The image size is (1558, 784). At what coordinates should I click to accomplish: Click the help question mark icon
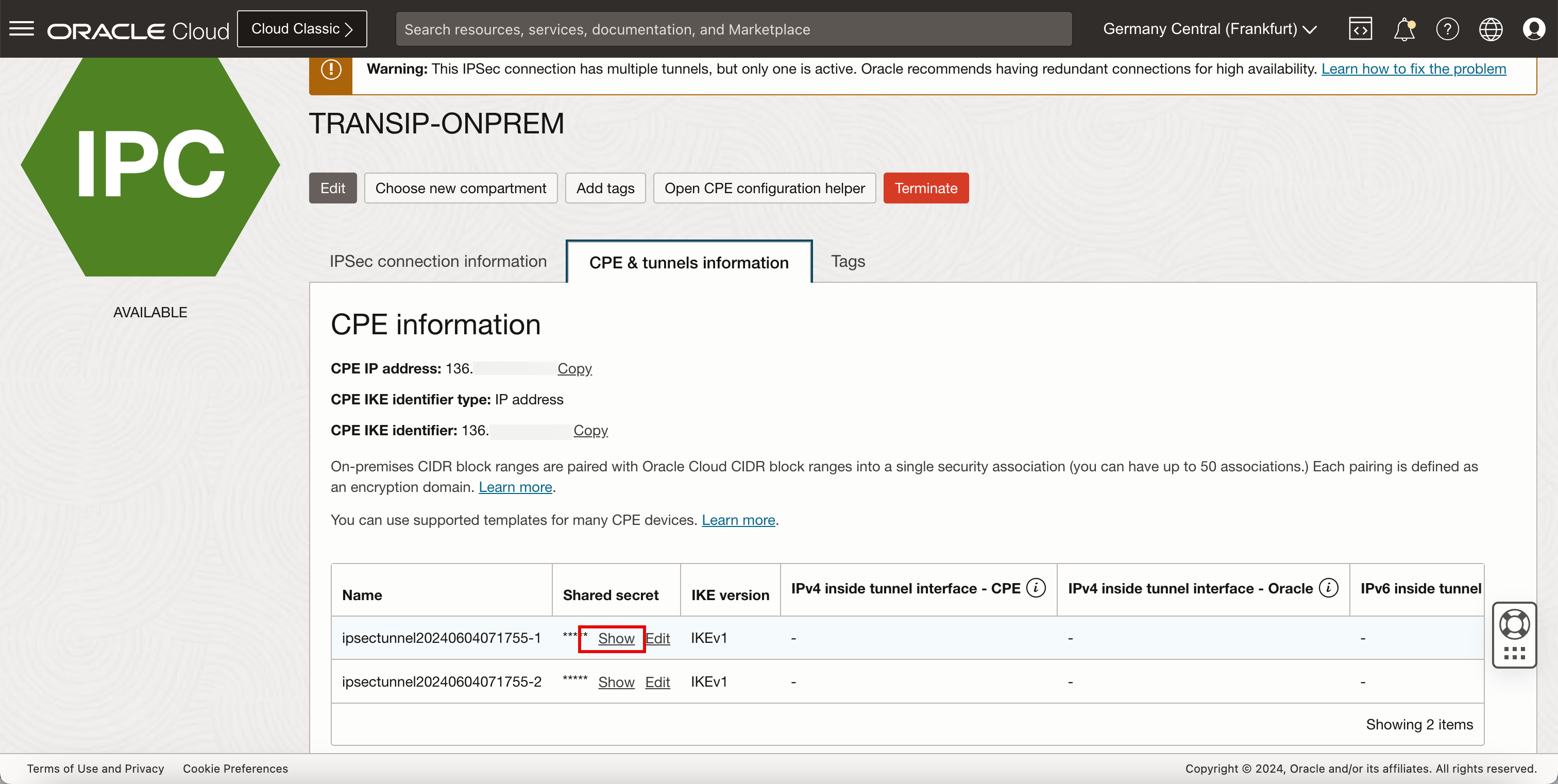point(1447,29)
